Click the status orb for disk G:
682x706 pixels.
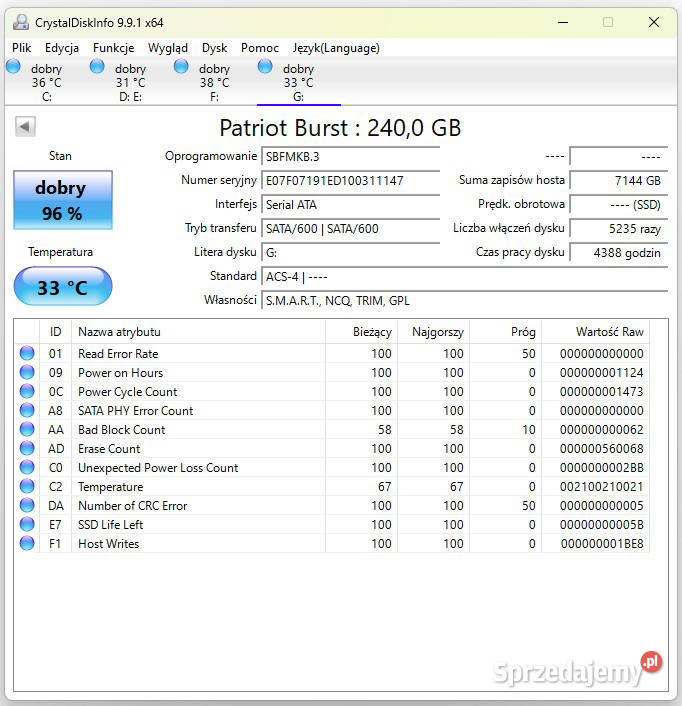pos(265,67)
